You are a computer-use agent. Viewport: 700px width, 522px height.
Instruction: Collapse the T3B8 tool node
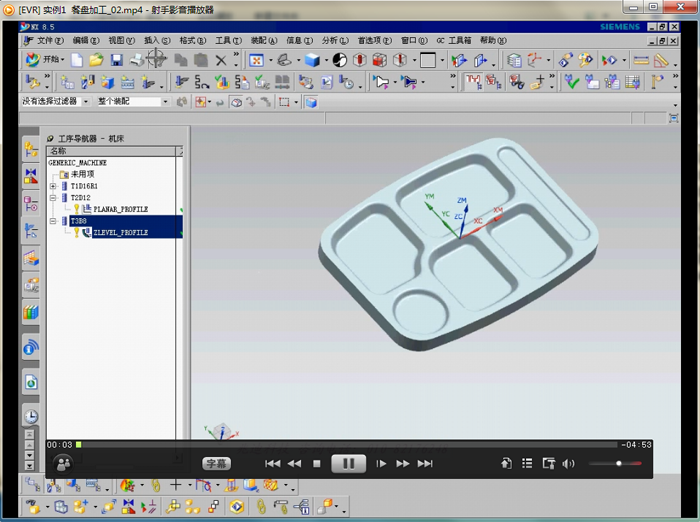pos(53,221)
